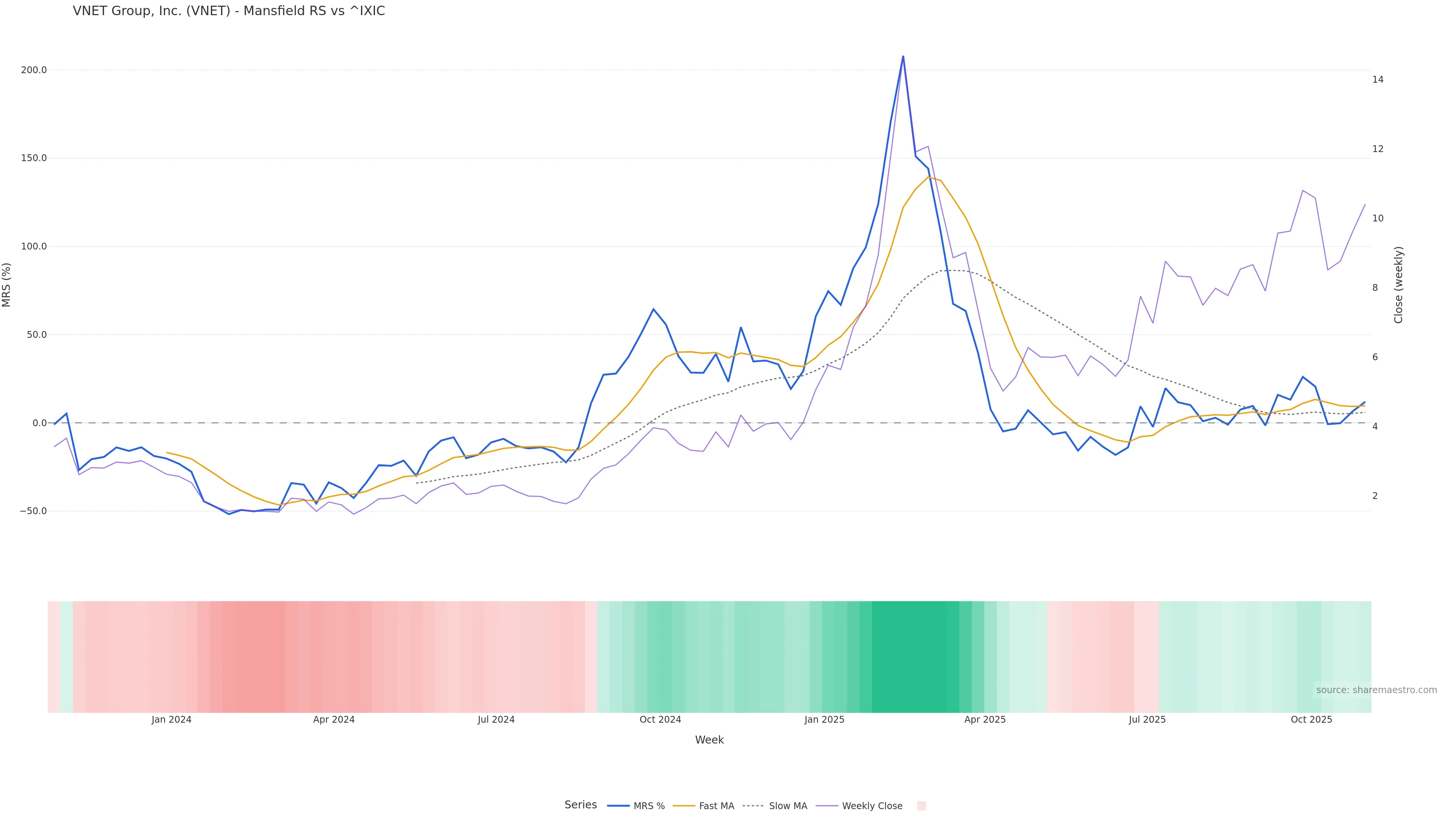Click the pink legend swatch after Weekly Close

(921, 805)
